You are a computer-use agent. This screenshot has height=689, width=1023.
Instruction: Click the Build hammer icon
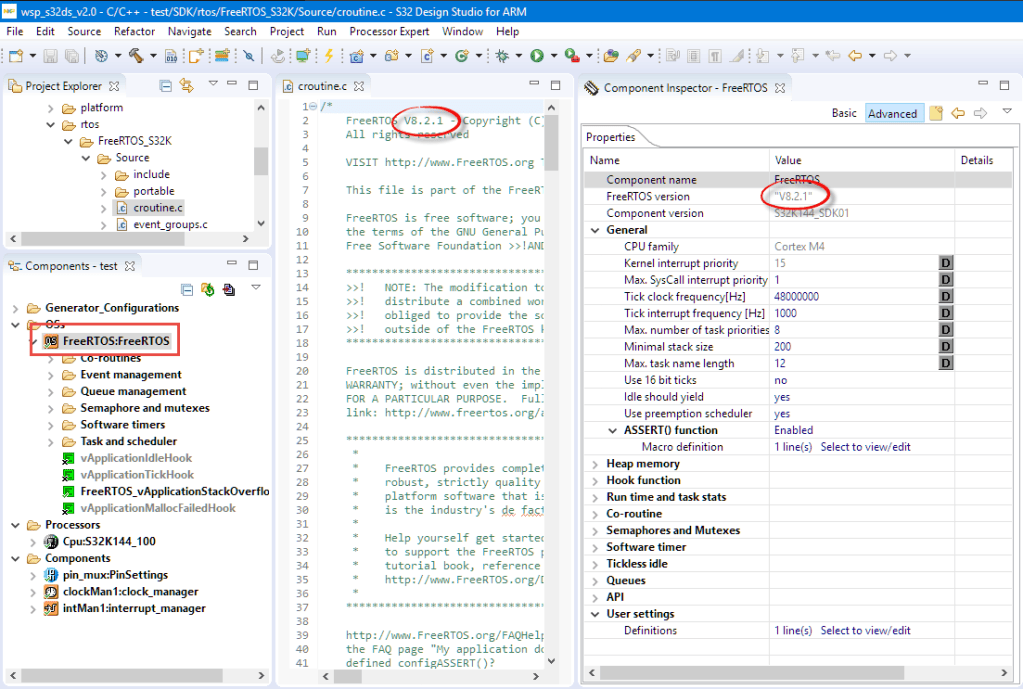[136, 56]
